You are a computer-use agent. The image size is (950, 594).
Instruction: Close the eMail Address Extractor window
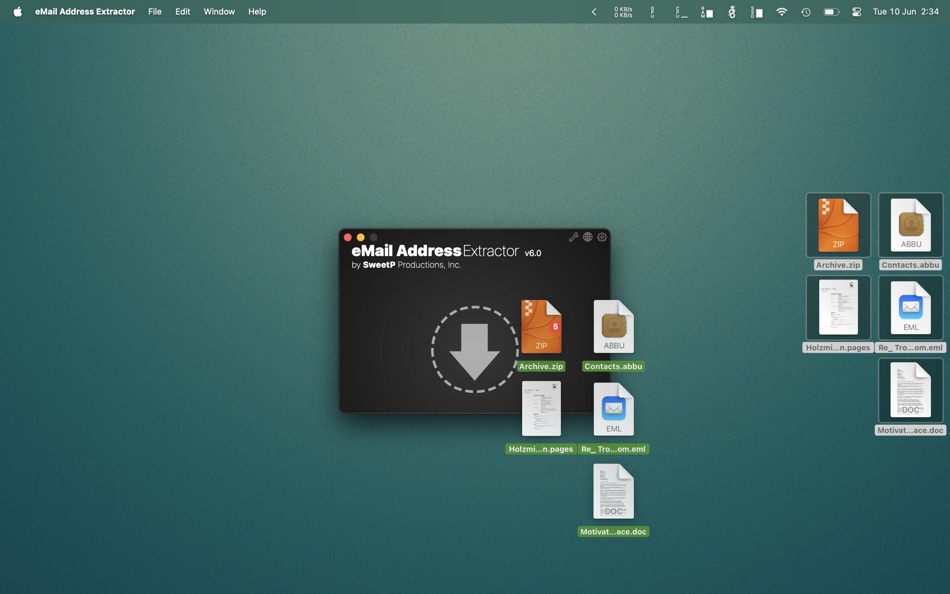pos(348,237)
